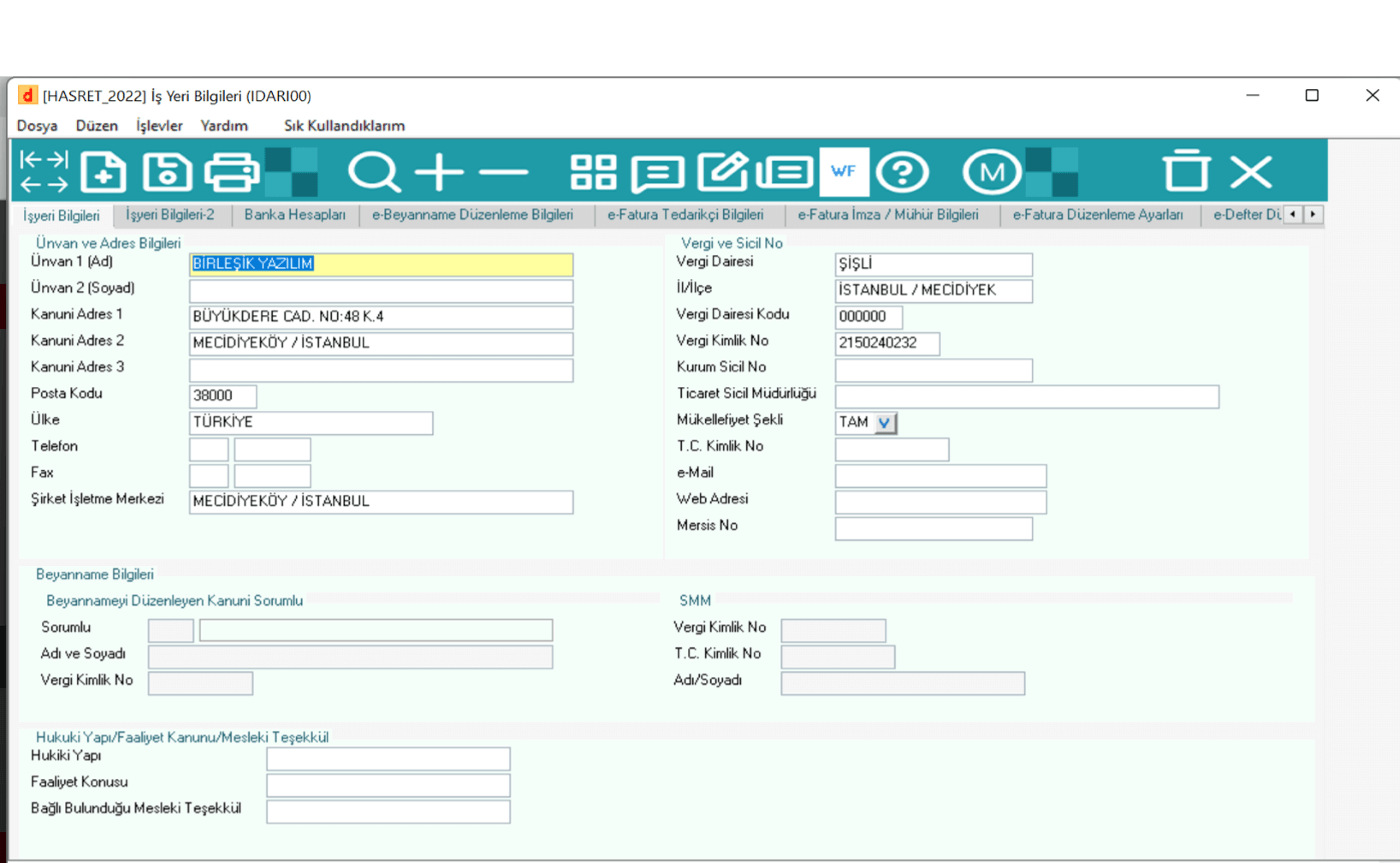Open the e-Beyanname Düzenleme Bilgileri tab
This screenshot has width=1400, height=863.
[x=473, y=215]
